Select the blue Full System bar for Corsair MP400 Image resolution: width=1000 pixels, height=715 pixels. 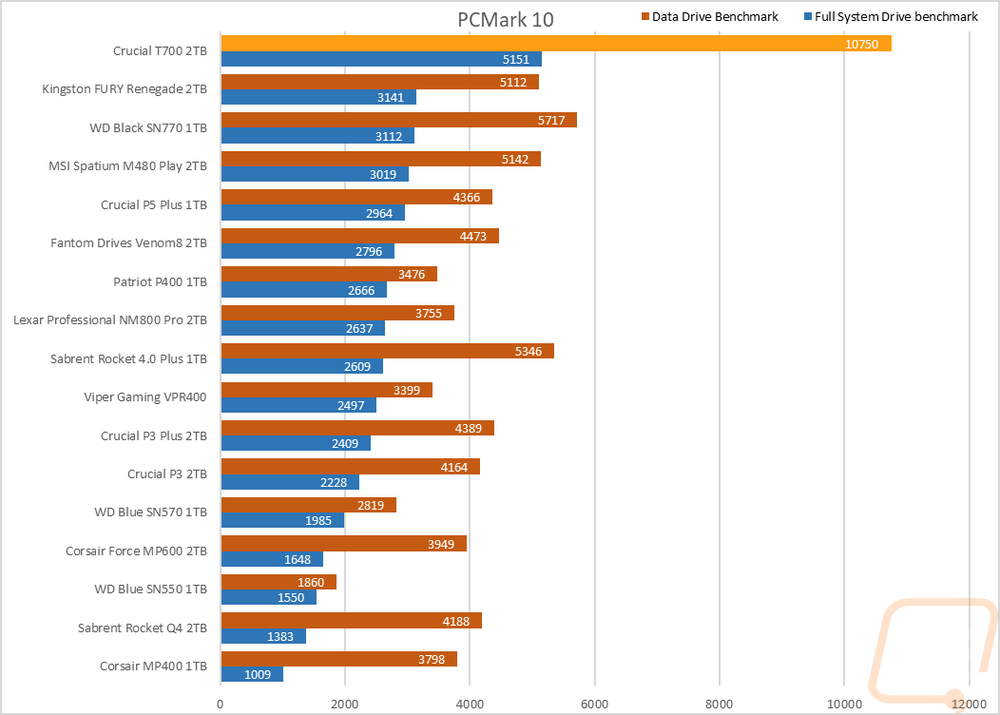tap(252, 674)
